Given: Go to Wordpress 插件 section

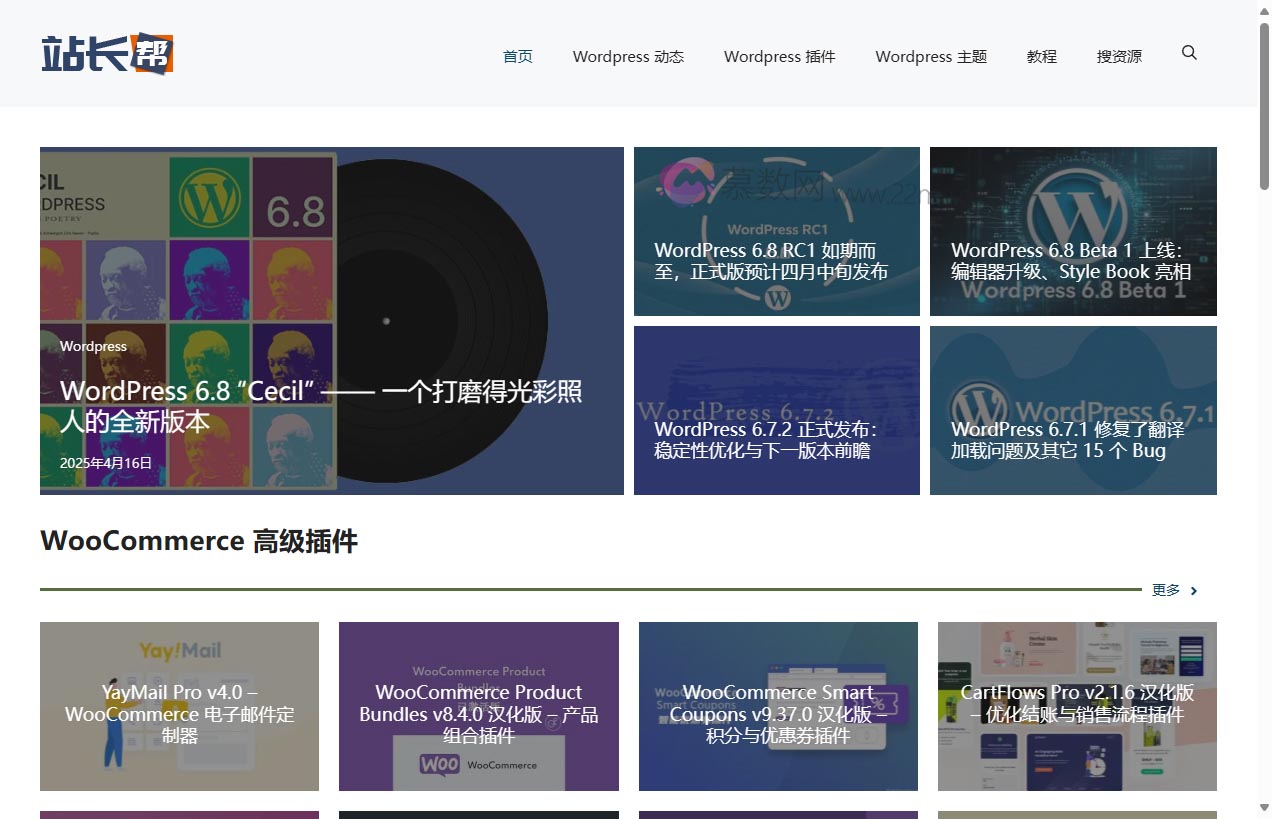Looking at the screenshot, I should (x=779, y=57).
